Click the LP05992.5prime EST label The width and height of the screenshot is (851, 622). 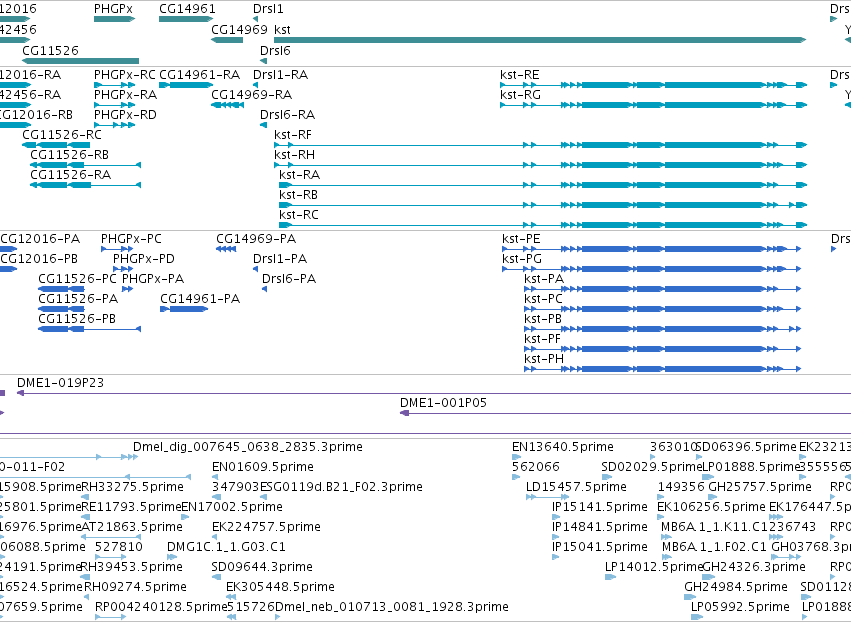click(740, 608)
